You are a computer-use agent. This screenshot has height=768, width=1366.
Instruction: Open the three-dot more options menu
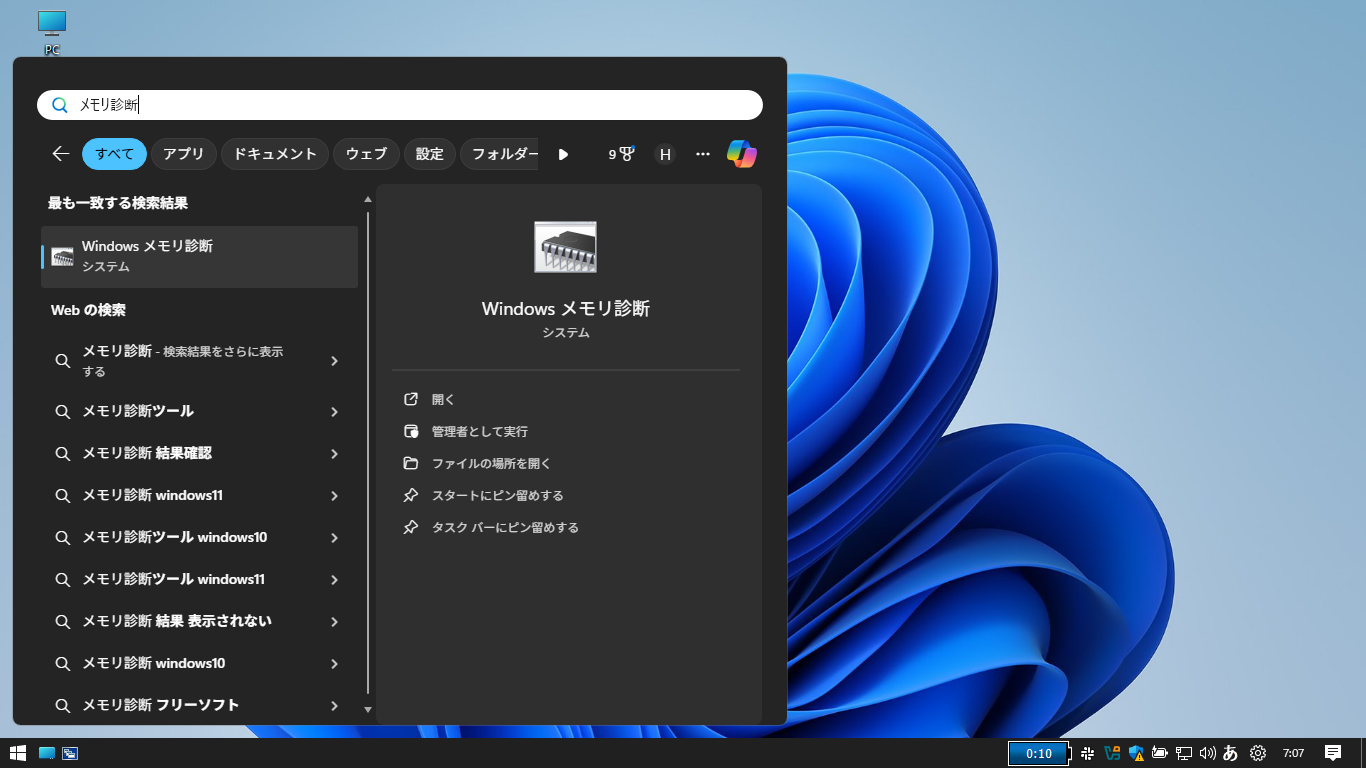(x=703, y=154)
